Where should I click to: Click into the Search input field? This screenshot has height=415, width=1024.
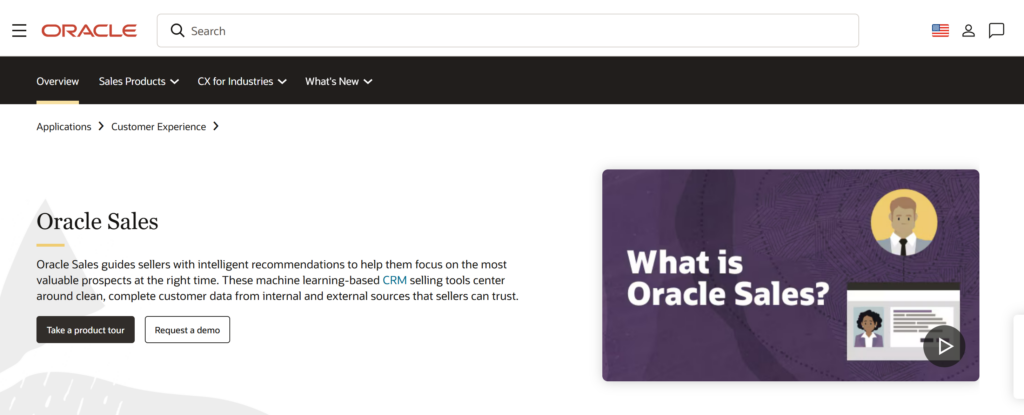click(507, 31)
